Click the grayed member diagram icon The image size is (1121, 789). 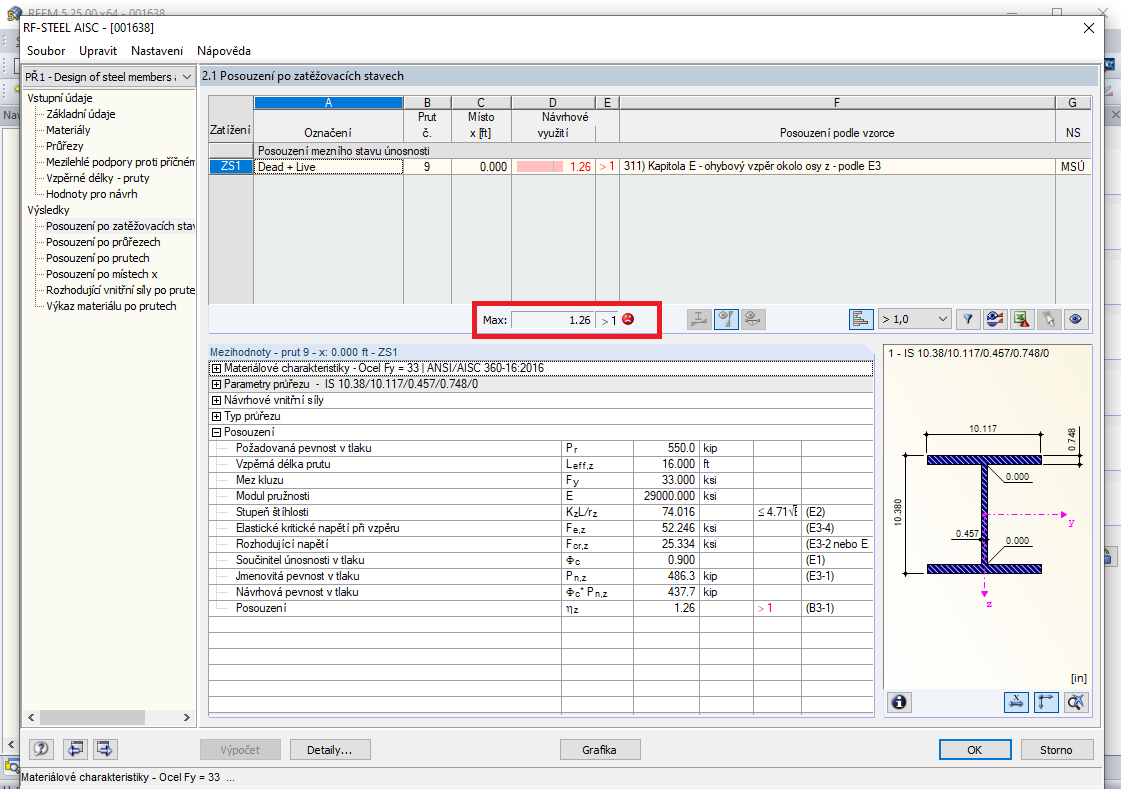click(x=699, y=319)
